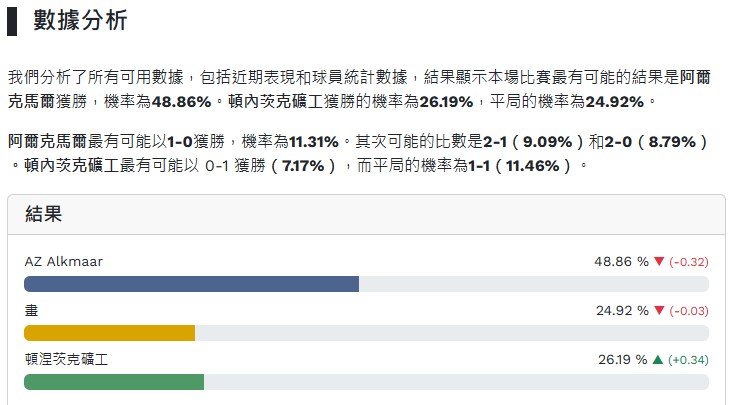738x405 pixels.
Task: Click the green up arrow beside 26.19 %
Action: 658,360
